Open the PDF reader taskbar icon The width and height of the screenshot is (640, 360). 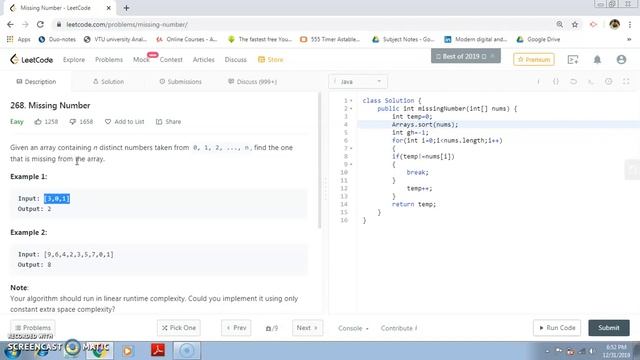158,350
